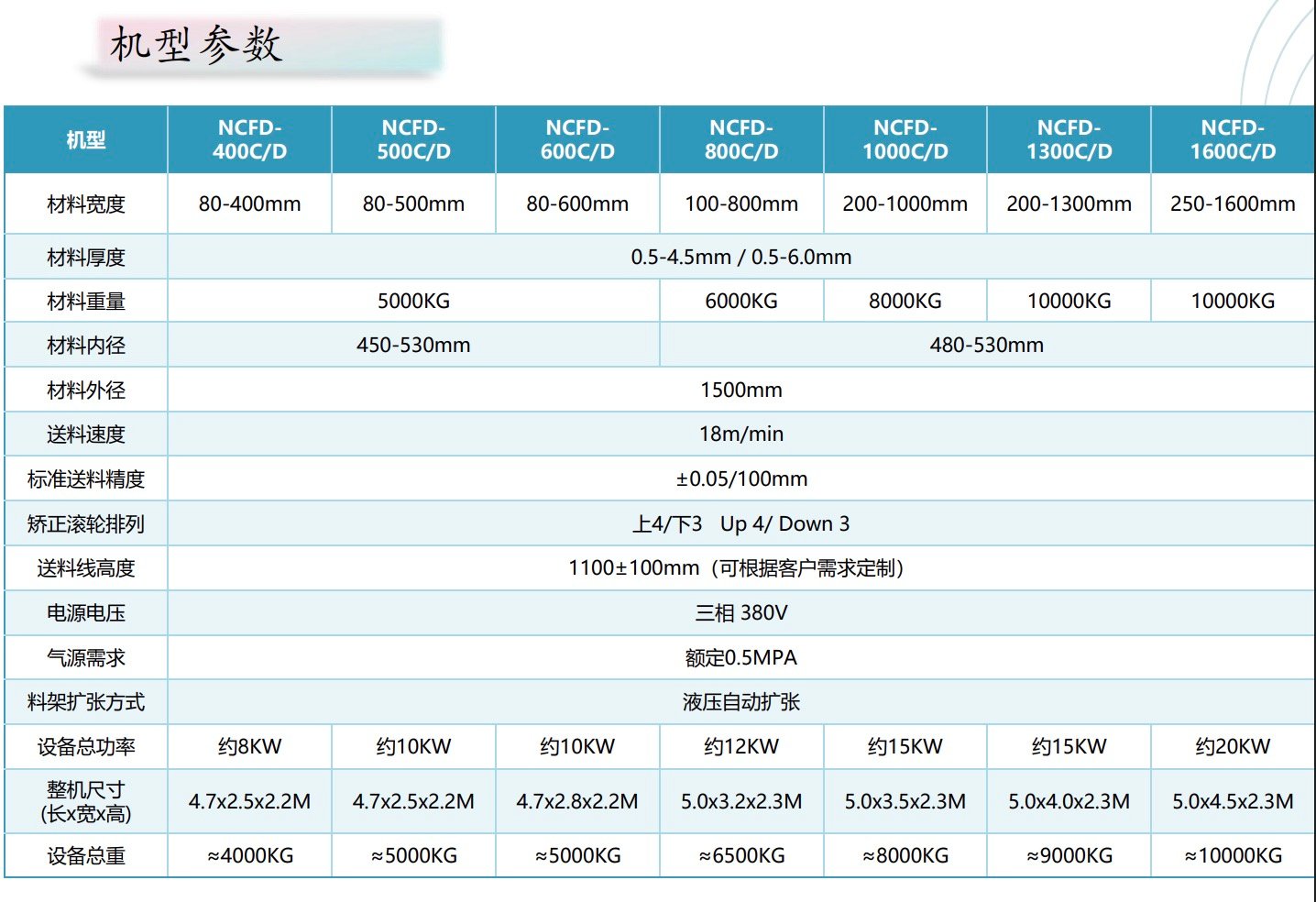1316x902 pixels.
Task: Click the '5.0x3.5x2.3M' dimension cell
Action: [x=905, y=801]
